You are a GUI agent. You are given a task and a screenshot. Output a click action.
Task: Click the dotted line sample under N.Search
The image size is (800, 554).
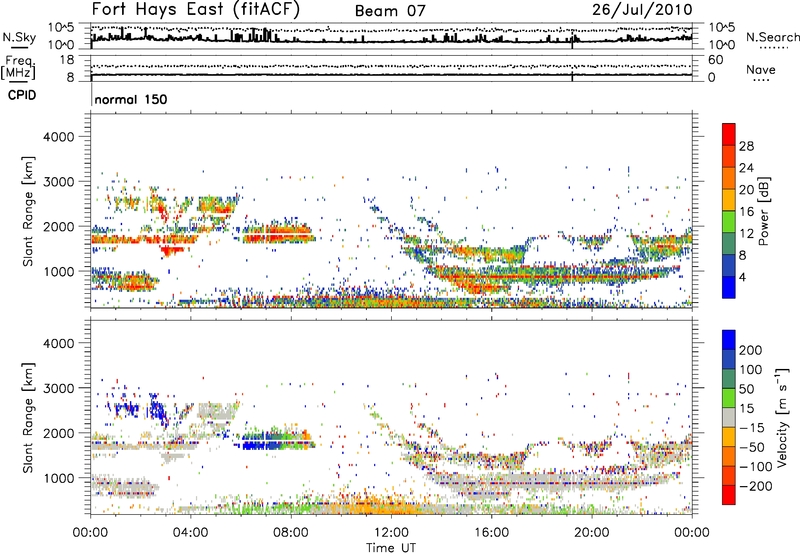click(774, 48)
